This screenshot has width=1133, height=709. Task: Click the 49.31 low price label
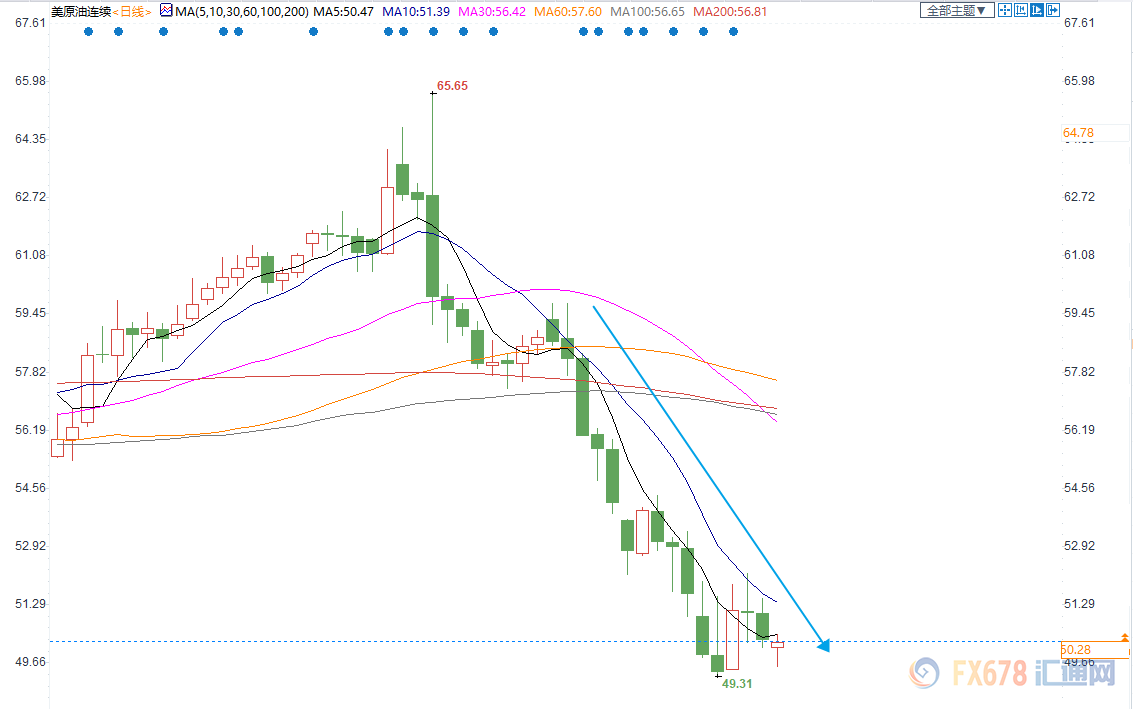pos(736,683)
